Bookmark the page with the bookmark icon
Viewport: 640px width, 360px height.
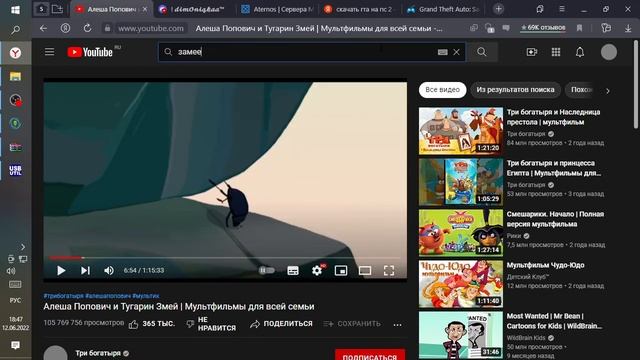click(x=579, y=28)
